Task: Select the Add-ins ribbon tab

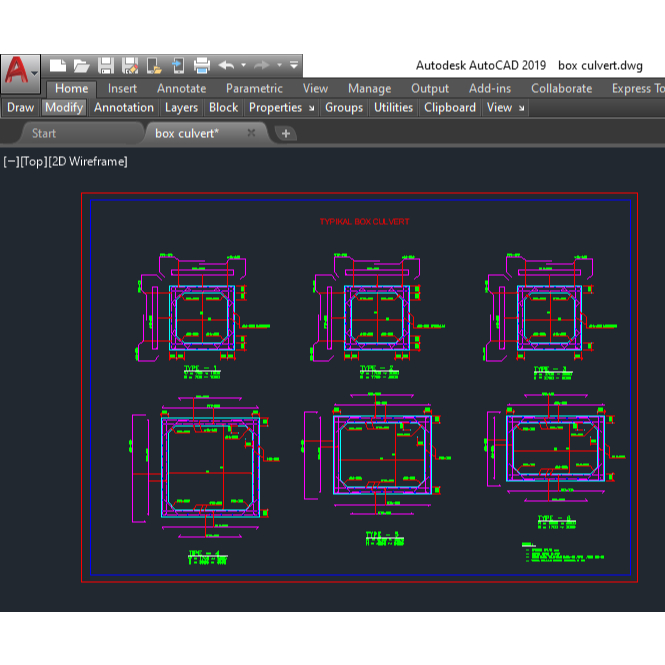Action: [490, 89]
